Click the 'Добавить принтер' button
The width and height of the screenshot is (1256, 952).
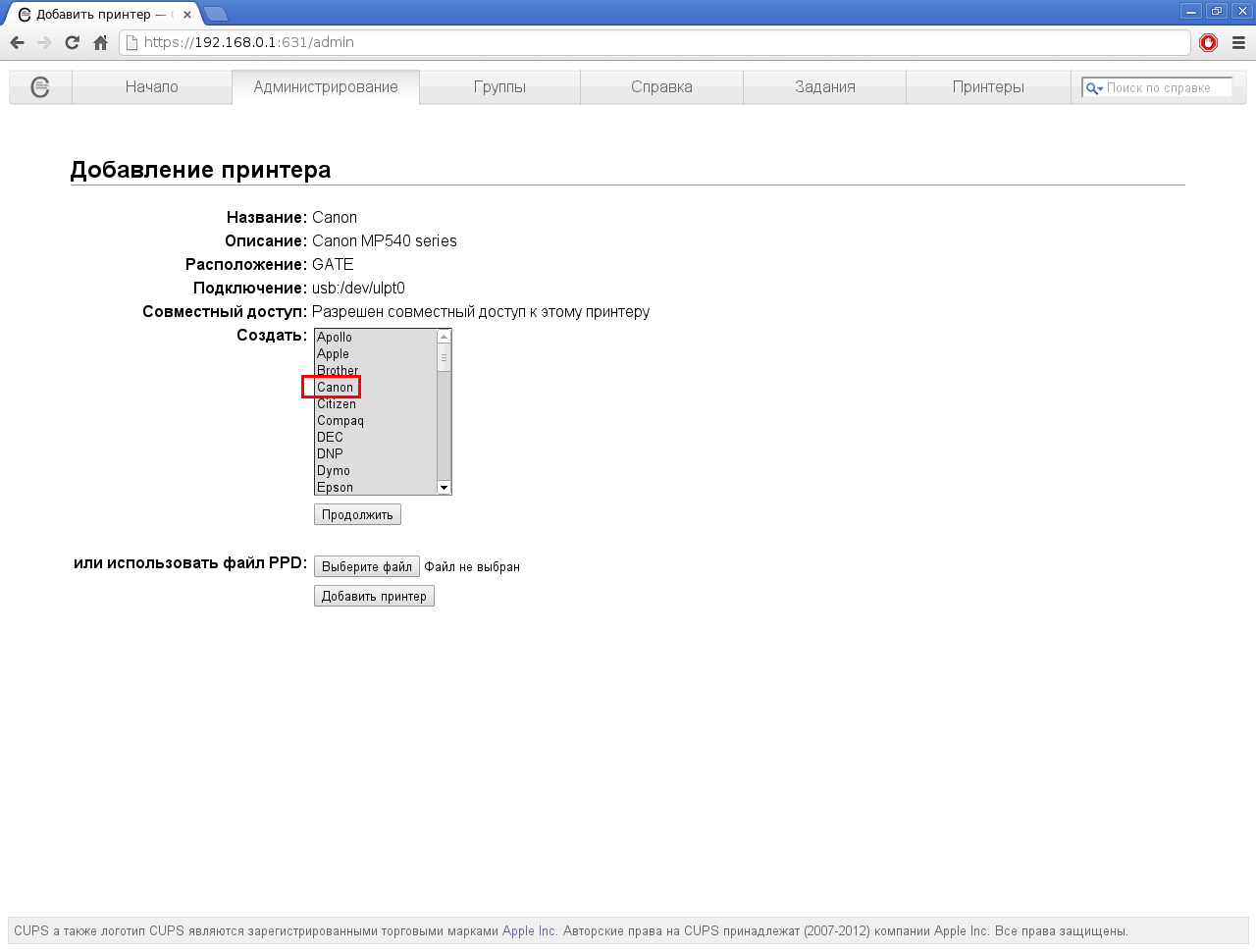tap(374, 596)
